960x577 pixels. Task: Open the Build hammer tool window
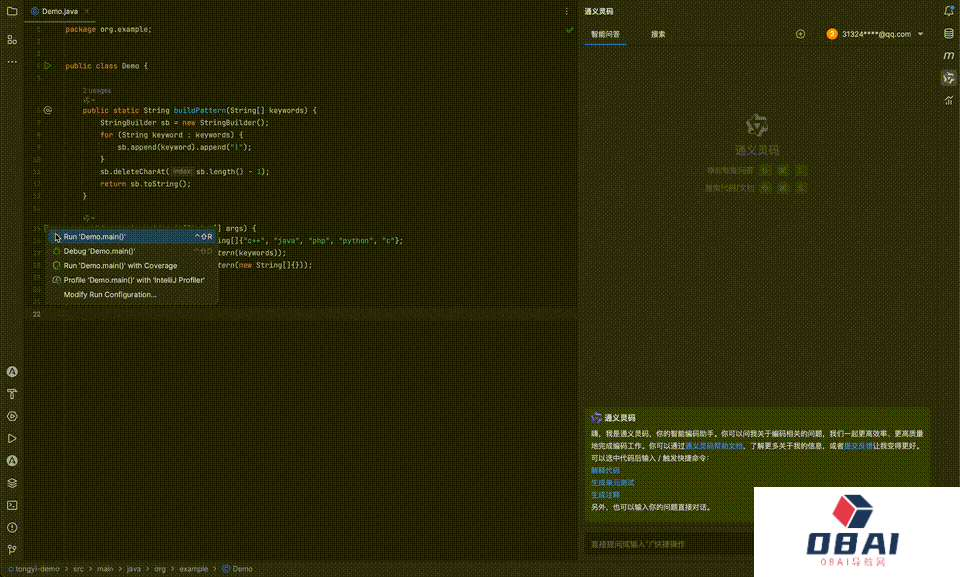(12, 394)
